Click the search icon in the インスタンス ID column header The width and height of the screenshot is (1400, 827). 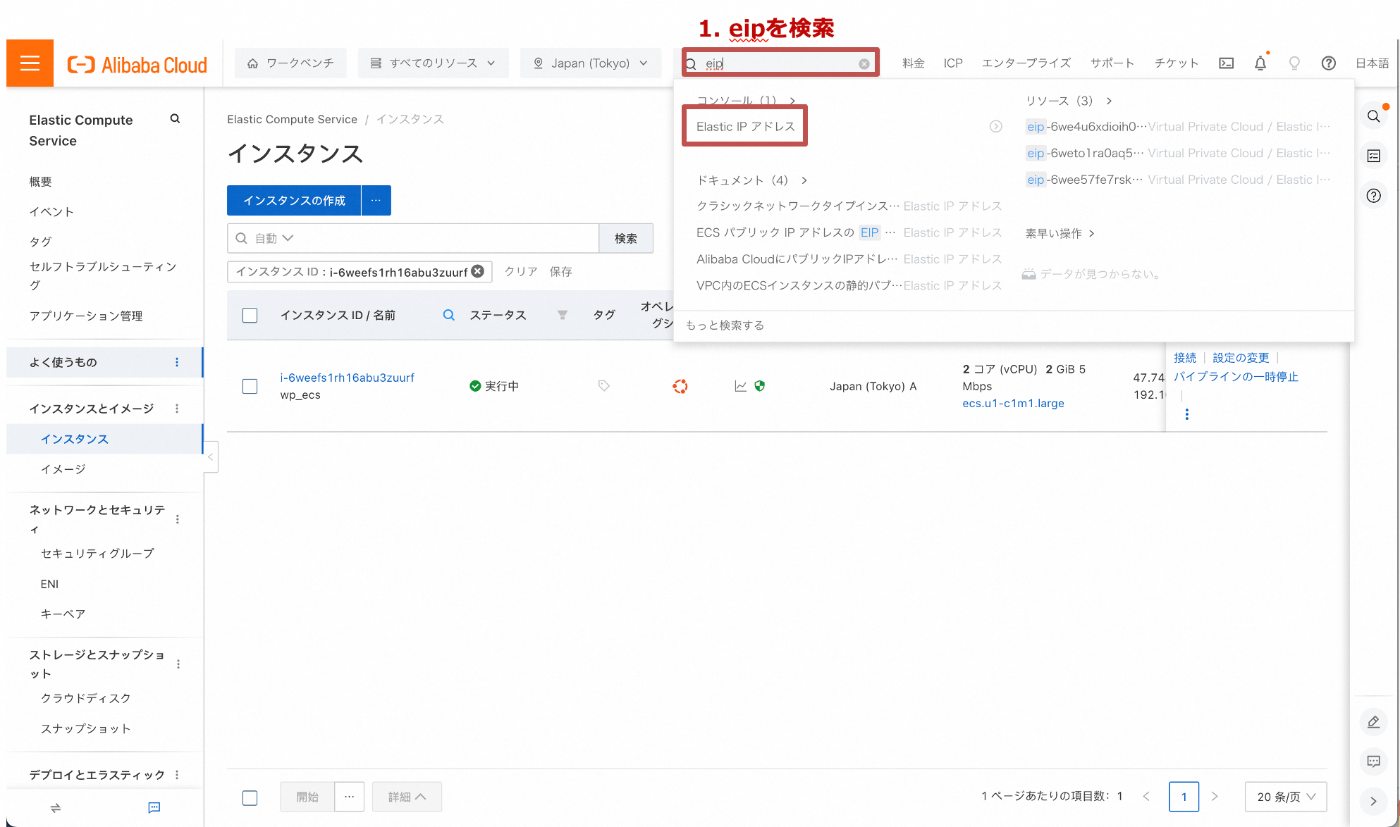point(449,315)
